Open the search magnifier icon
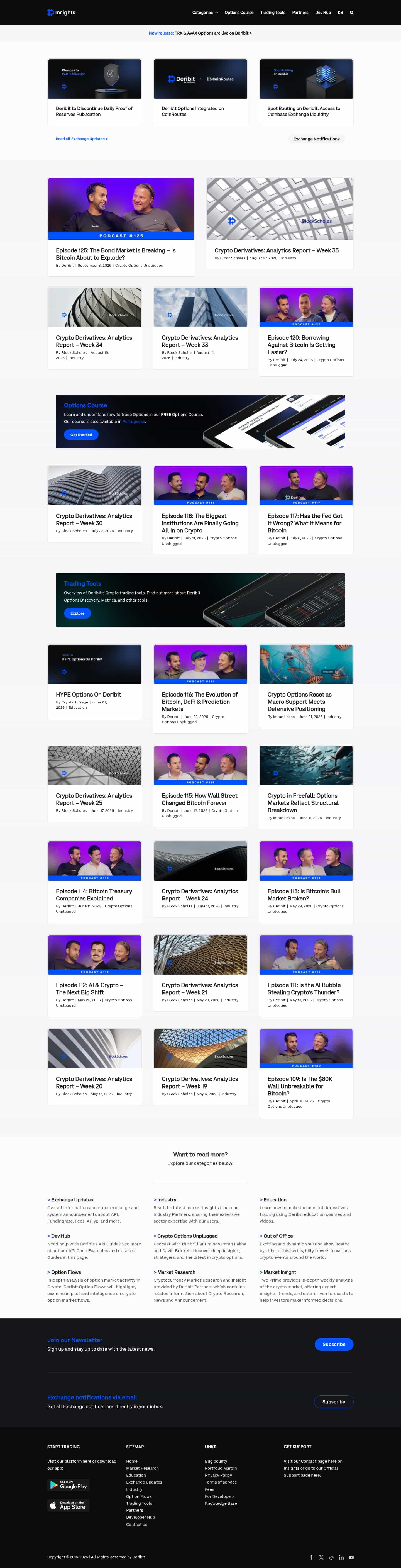The height and width of the screenshot is (1568, 401). (x=352, y=12)
